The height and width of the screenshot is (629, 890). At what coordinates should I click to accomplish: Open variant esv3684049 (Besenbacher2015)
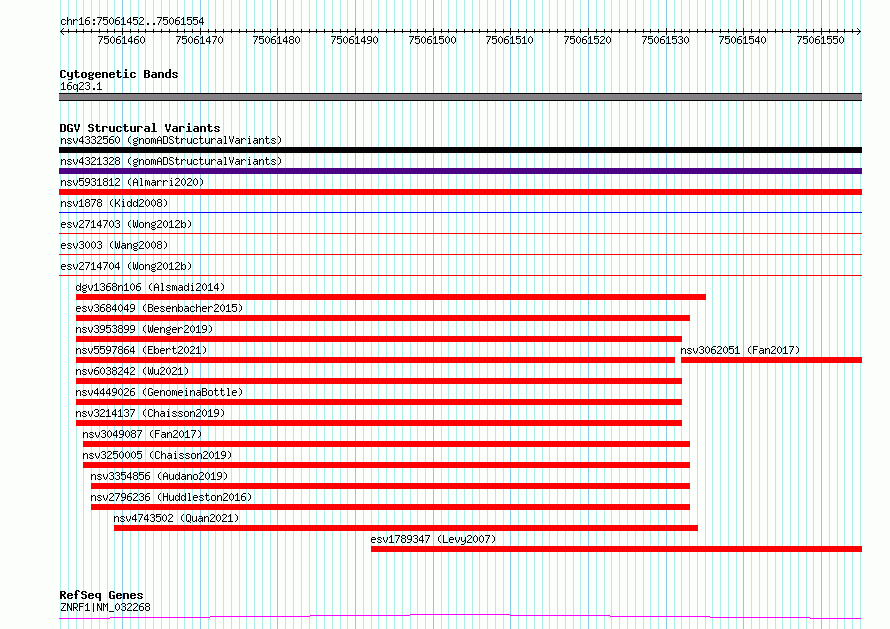159,308
